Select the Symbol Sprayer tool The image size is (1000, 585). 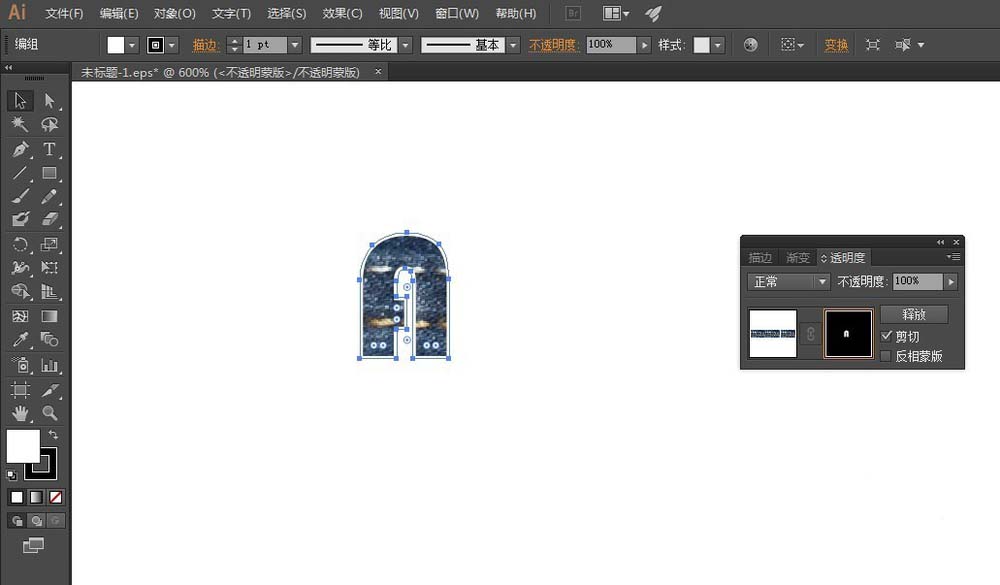[x=20, y=366]
